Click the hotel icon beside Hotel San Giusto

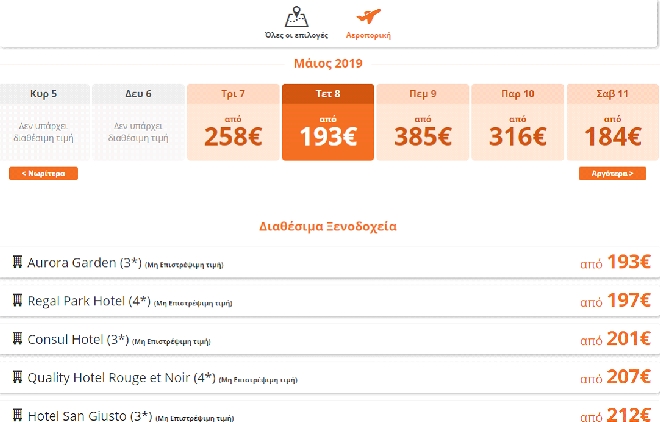[17, 414]
